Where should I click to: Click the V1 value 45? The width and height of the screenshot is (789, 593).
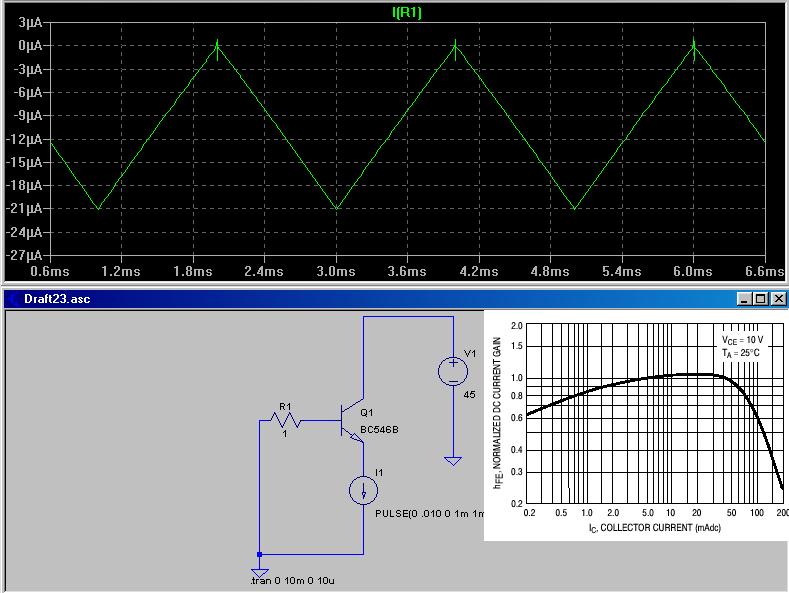[x=469, y=395]
